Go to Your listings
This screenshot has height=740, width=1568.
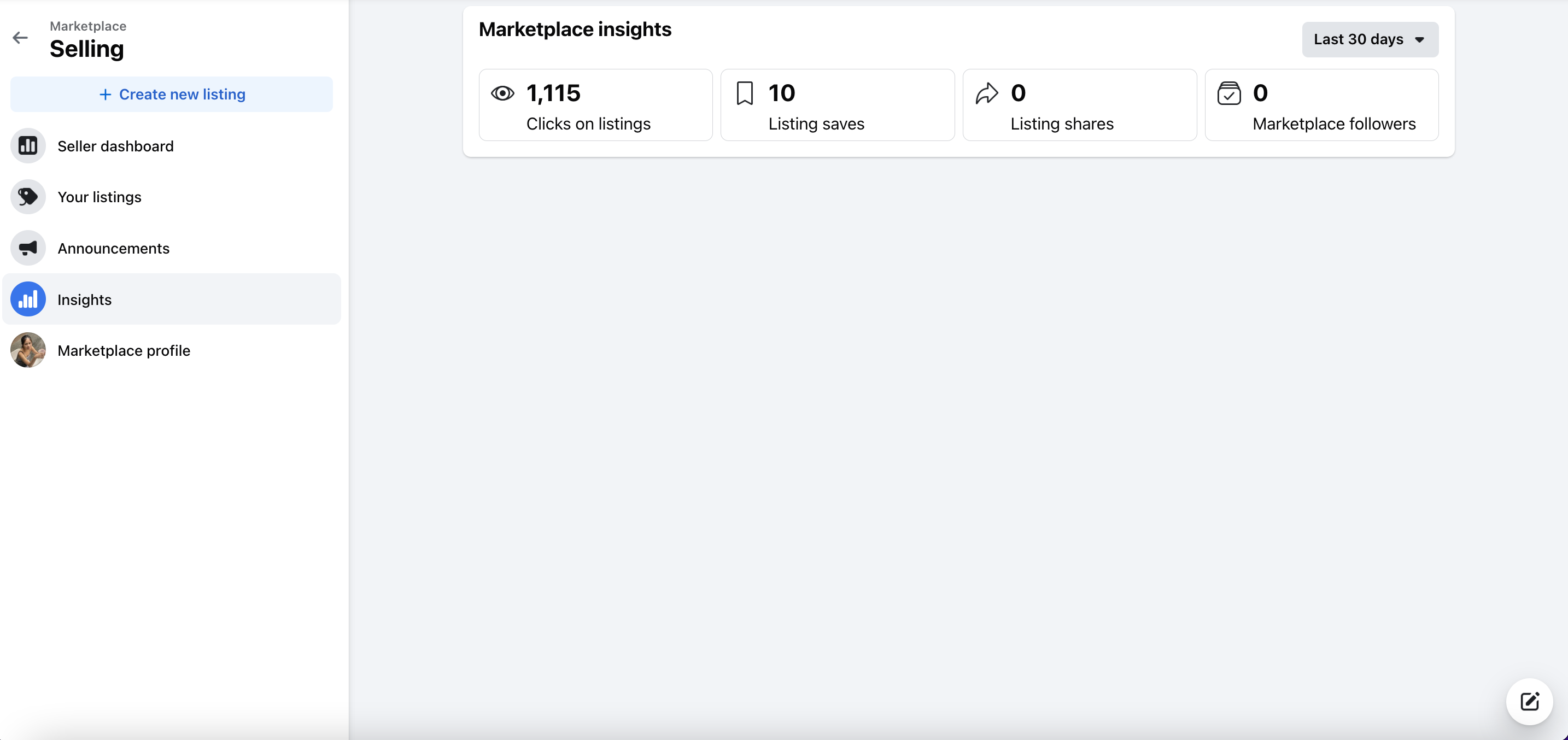[99, 197]
